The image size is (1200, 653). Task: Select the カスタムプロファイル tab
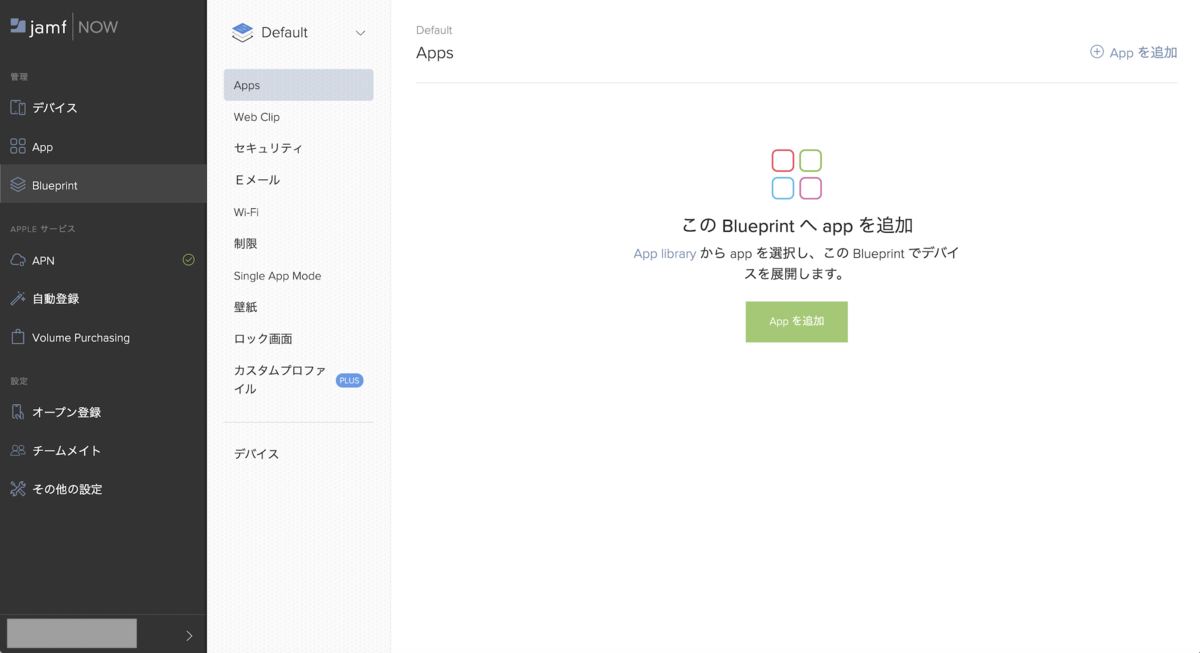pyautogui.click(x=298, y=379)
